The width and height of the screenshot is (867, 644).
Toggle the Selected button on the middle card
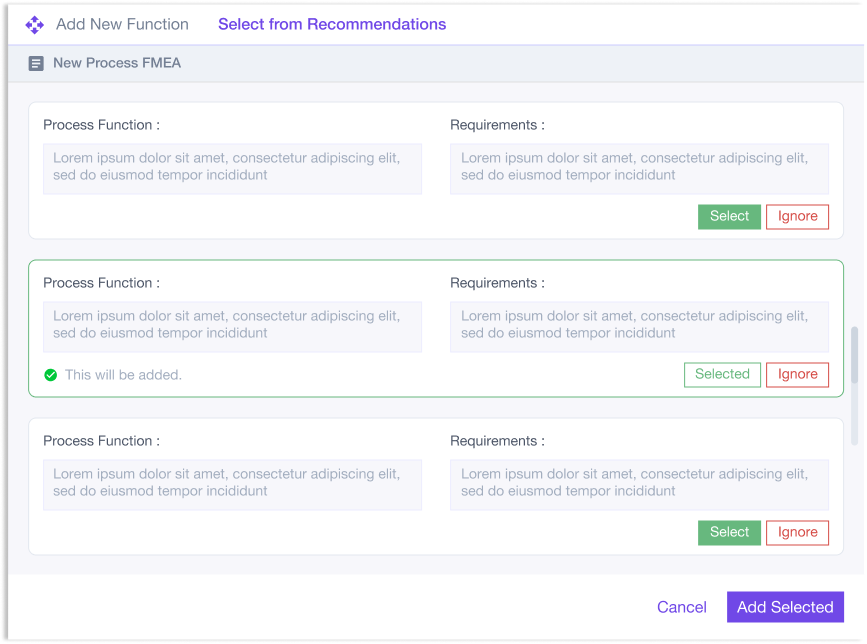tap(722, 374)
